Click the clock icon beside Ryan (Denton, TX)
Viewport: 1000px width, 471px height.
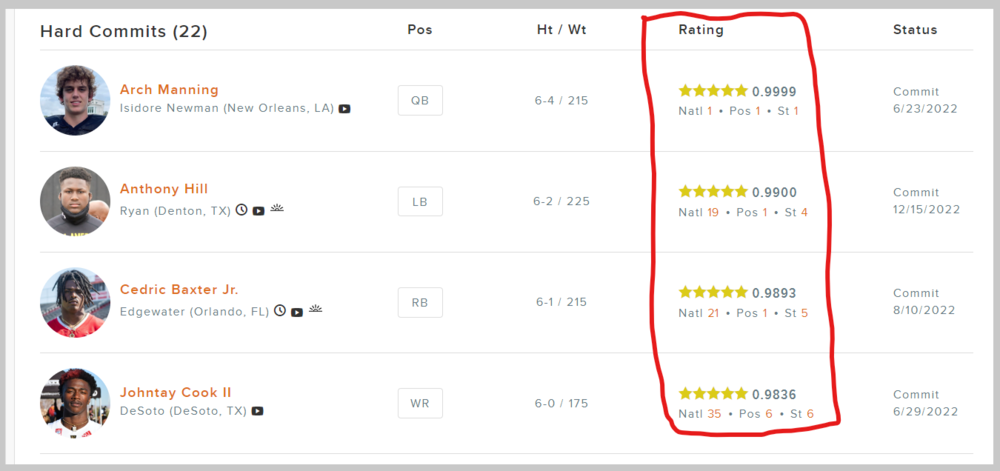pos(241,210)
